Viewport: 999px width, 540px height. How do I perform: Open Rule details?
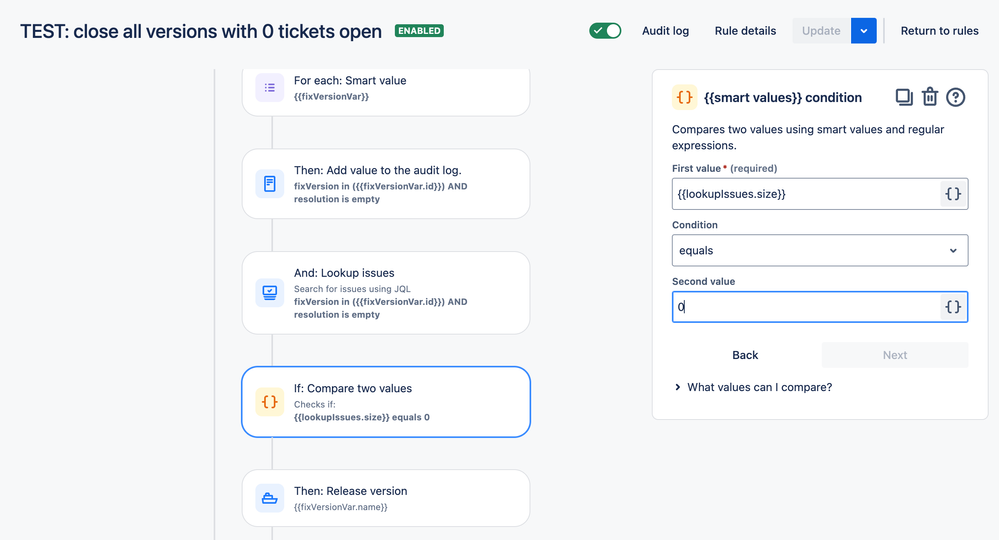pyautogui.click(x=745, y=31)
